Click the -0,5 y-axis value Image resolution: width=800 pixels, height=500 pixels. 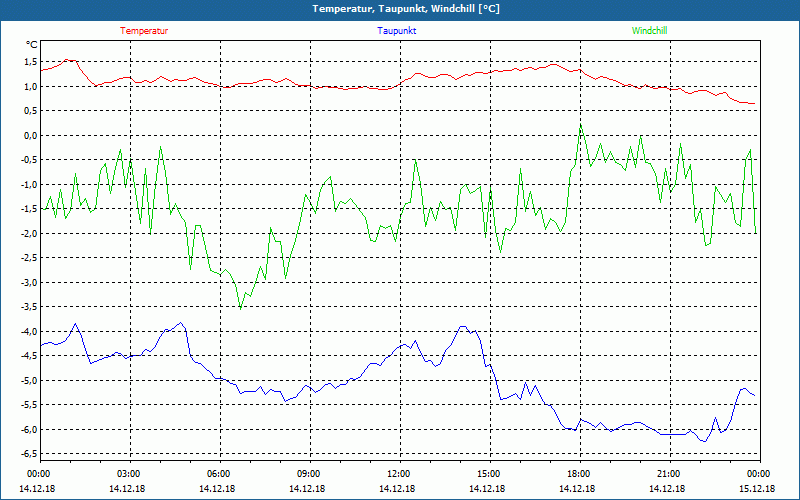(29, 160)
